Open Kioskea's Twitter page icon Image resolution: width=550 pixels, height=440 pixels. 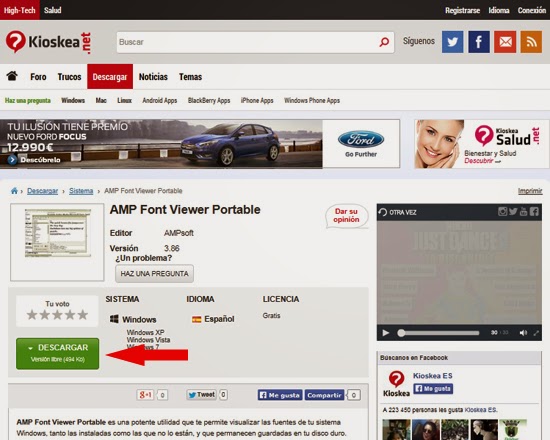tap(452, 42)
